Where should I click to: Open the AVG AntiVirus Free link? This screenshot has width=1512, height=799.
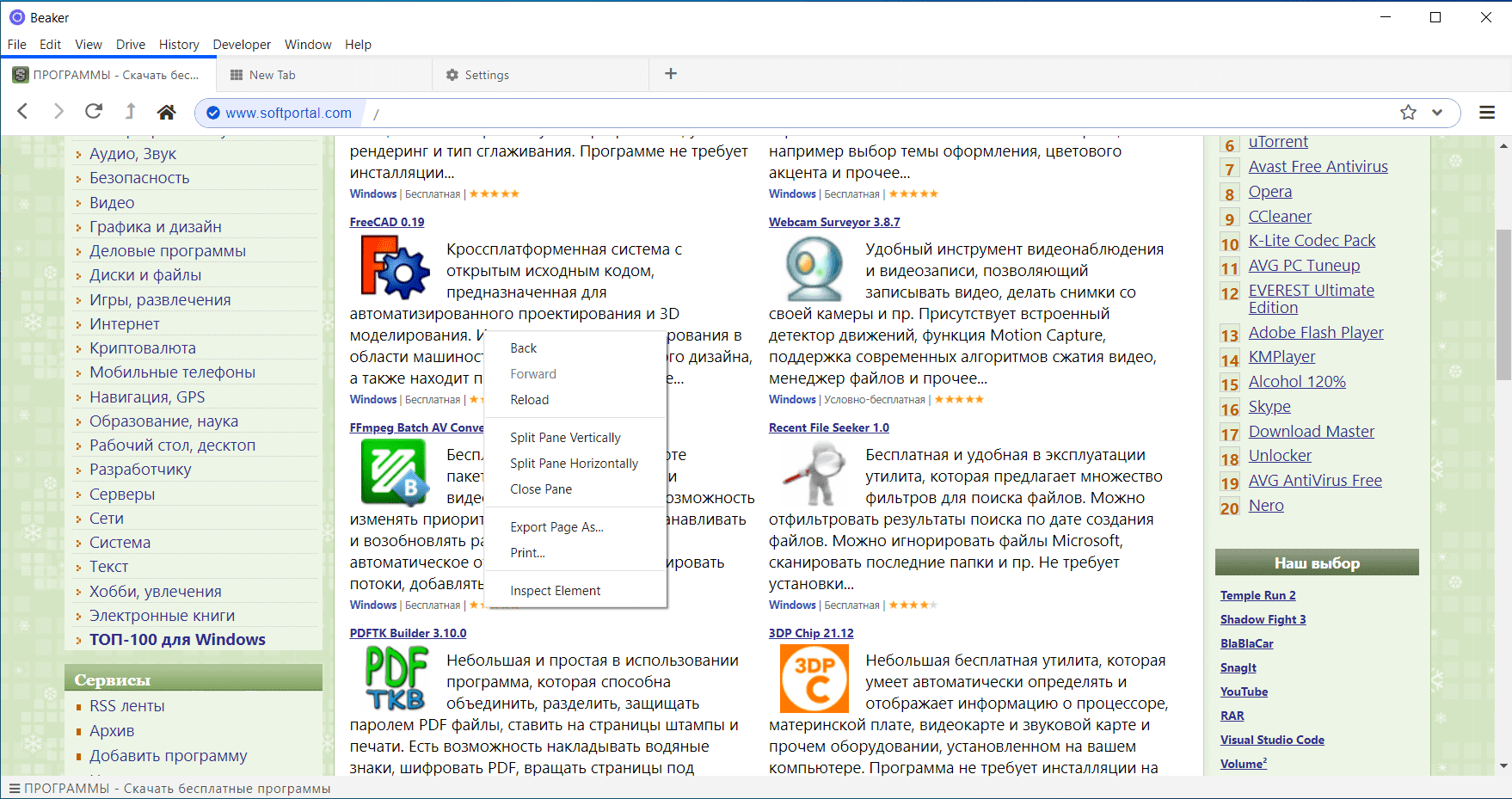click(1315, 481)
